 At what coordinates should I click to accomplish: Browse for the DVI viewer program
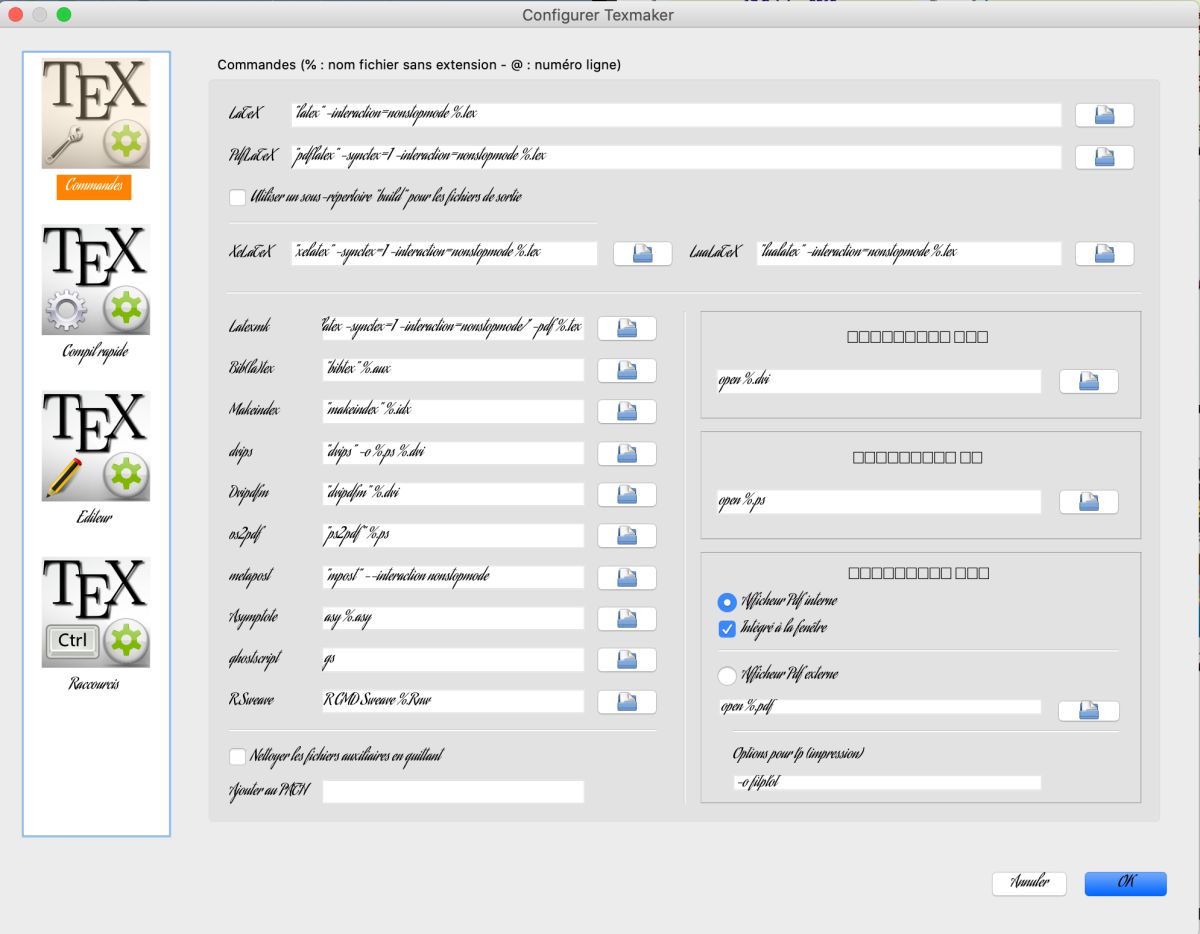1088,381
